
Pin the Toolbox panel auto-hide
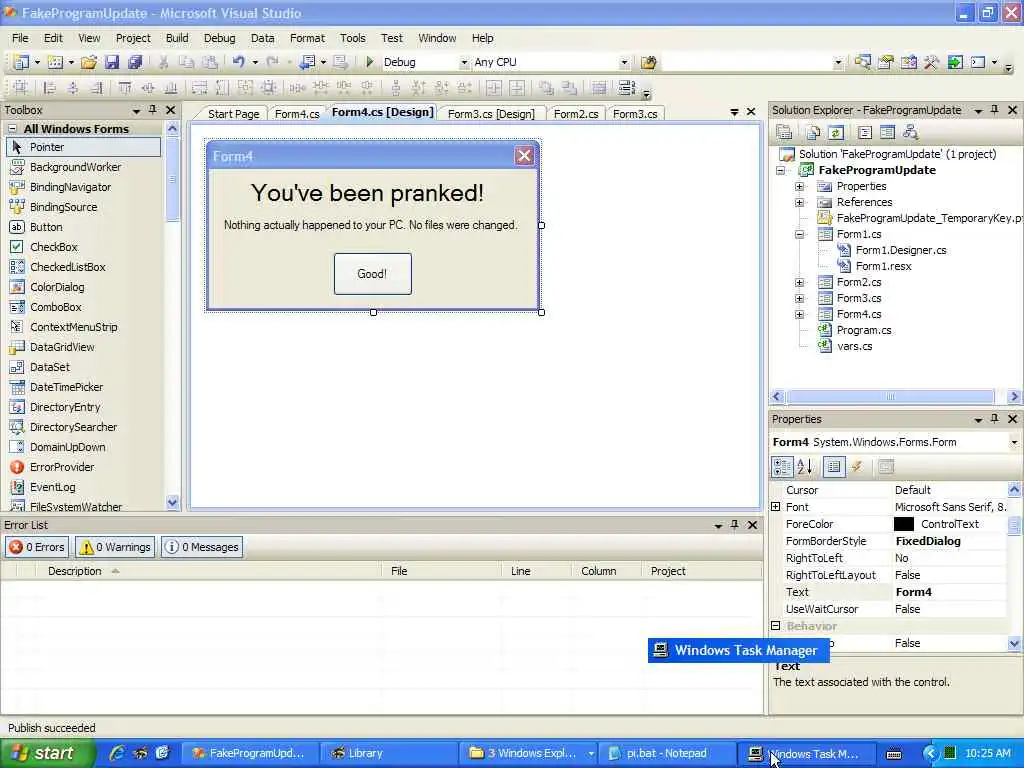click(x=153, y=110)
